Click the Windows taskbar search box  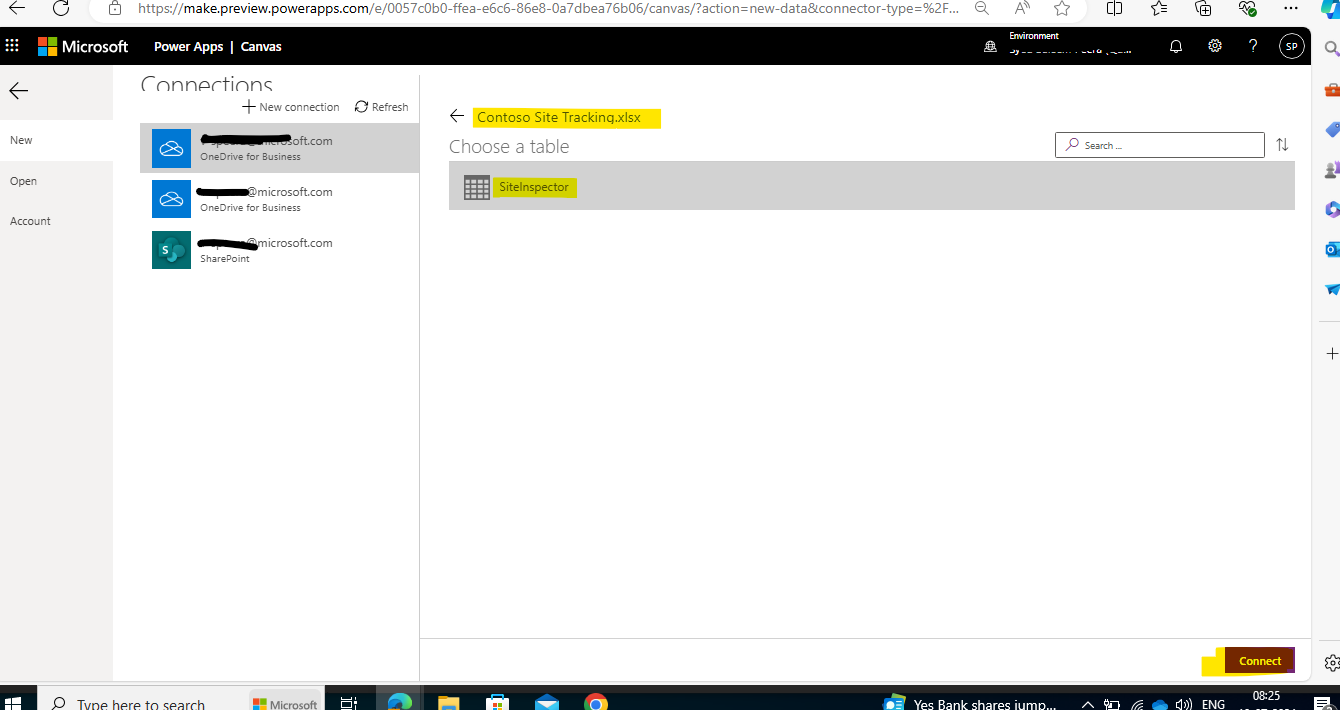click(x=141, y=703)
